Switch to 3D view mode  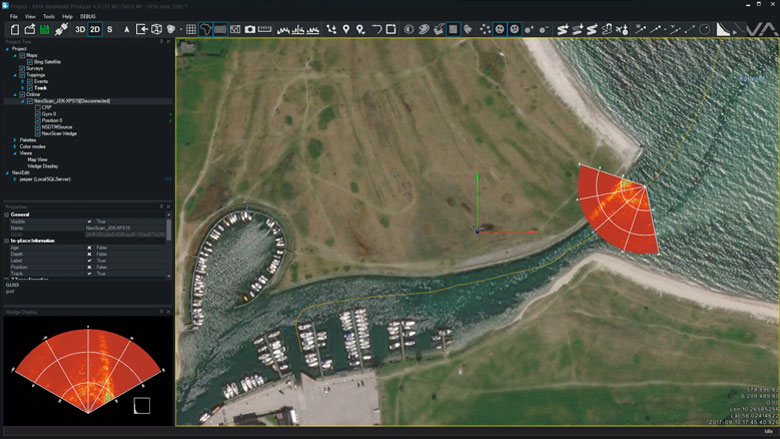80,29
